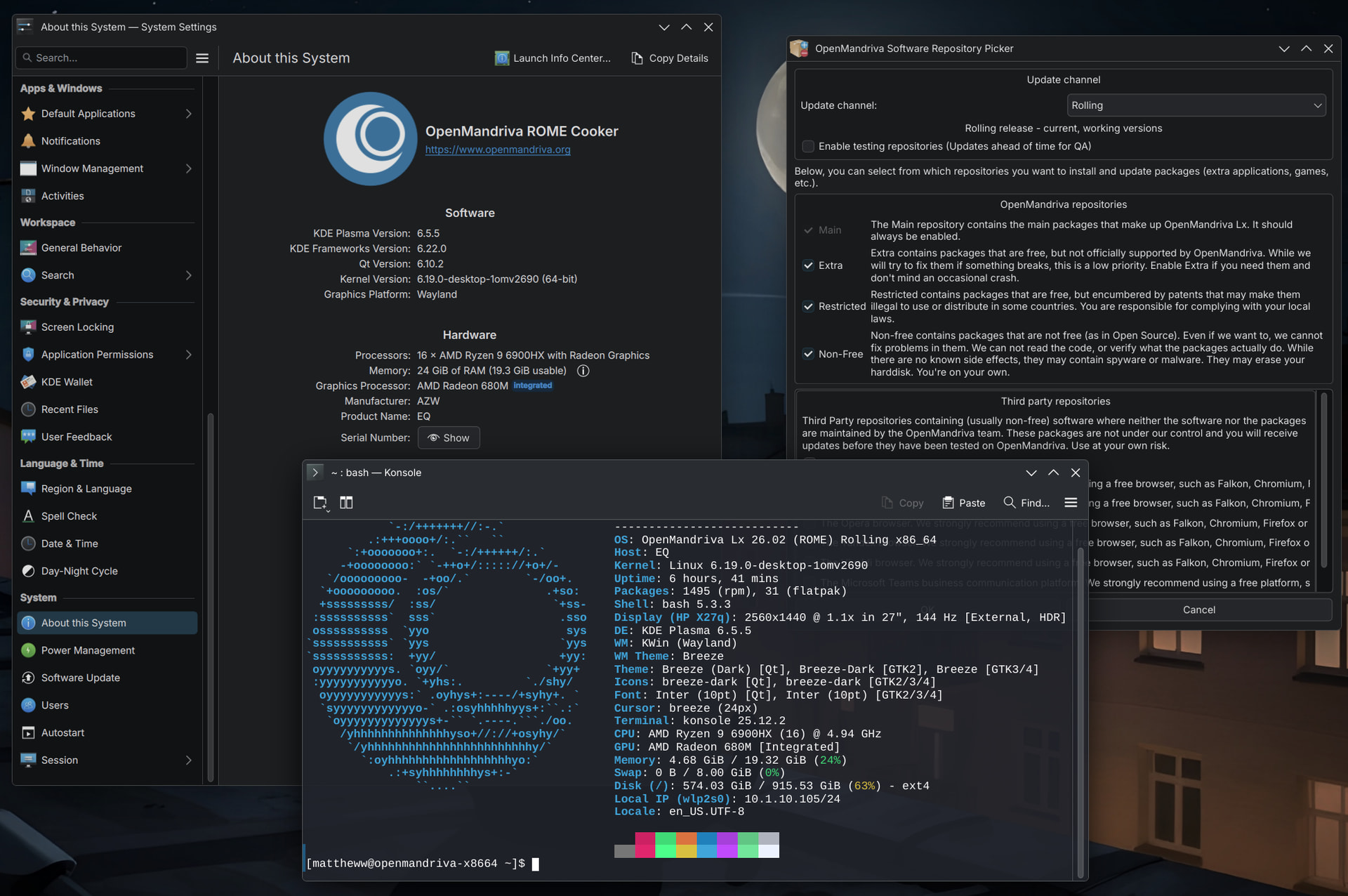This screenshot has width=1348, height=896.
Task: Show the hidden serial number
Action: click(449, 437)
